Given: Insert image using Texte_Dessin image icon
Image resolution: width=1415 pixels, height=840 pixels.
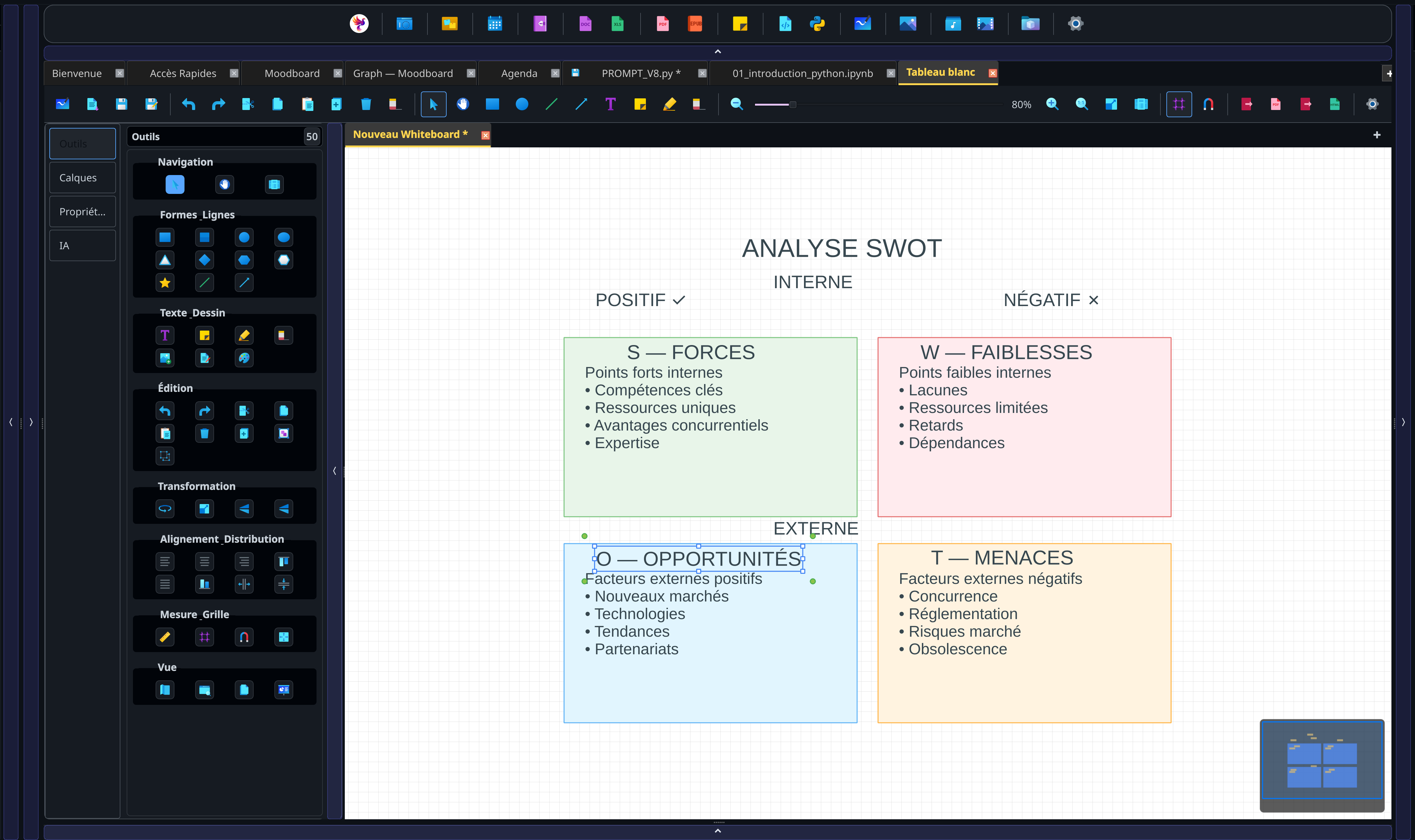Looking at the screenshot, I should click(165, 358).
